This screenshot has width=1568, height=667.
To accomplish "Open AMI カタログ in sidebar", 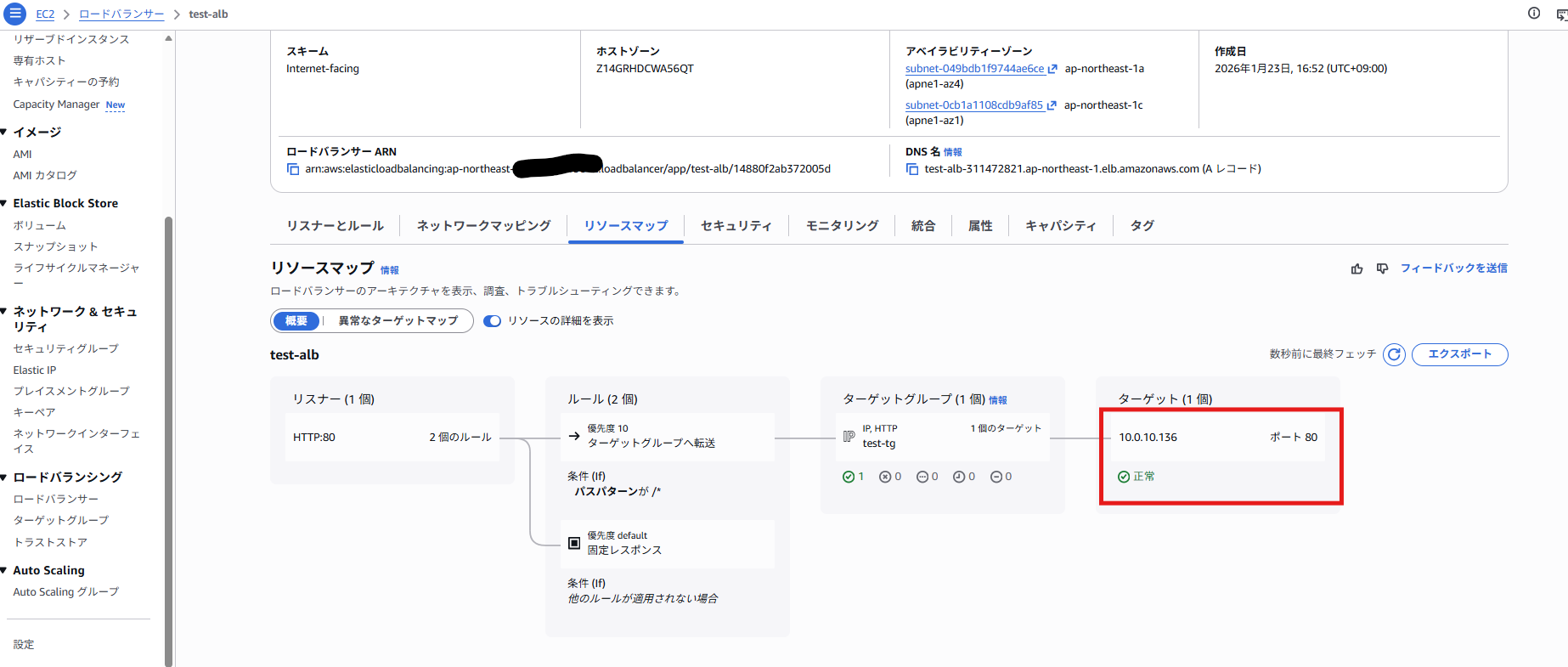I will [45, 176].
